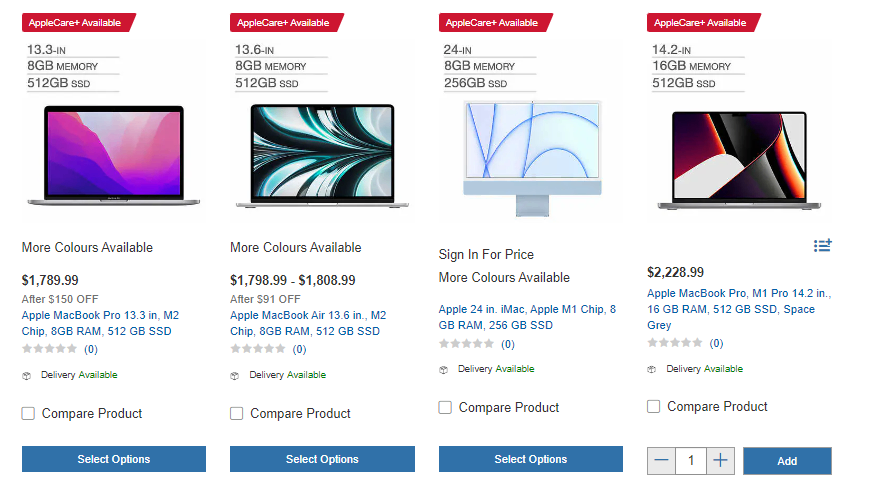Click star rating under MacBook Air 13.6
This screenshot has width=874, height=484.
click(258, 349)
